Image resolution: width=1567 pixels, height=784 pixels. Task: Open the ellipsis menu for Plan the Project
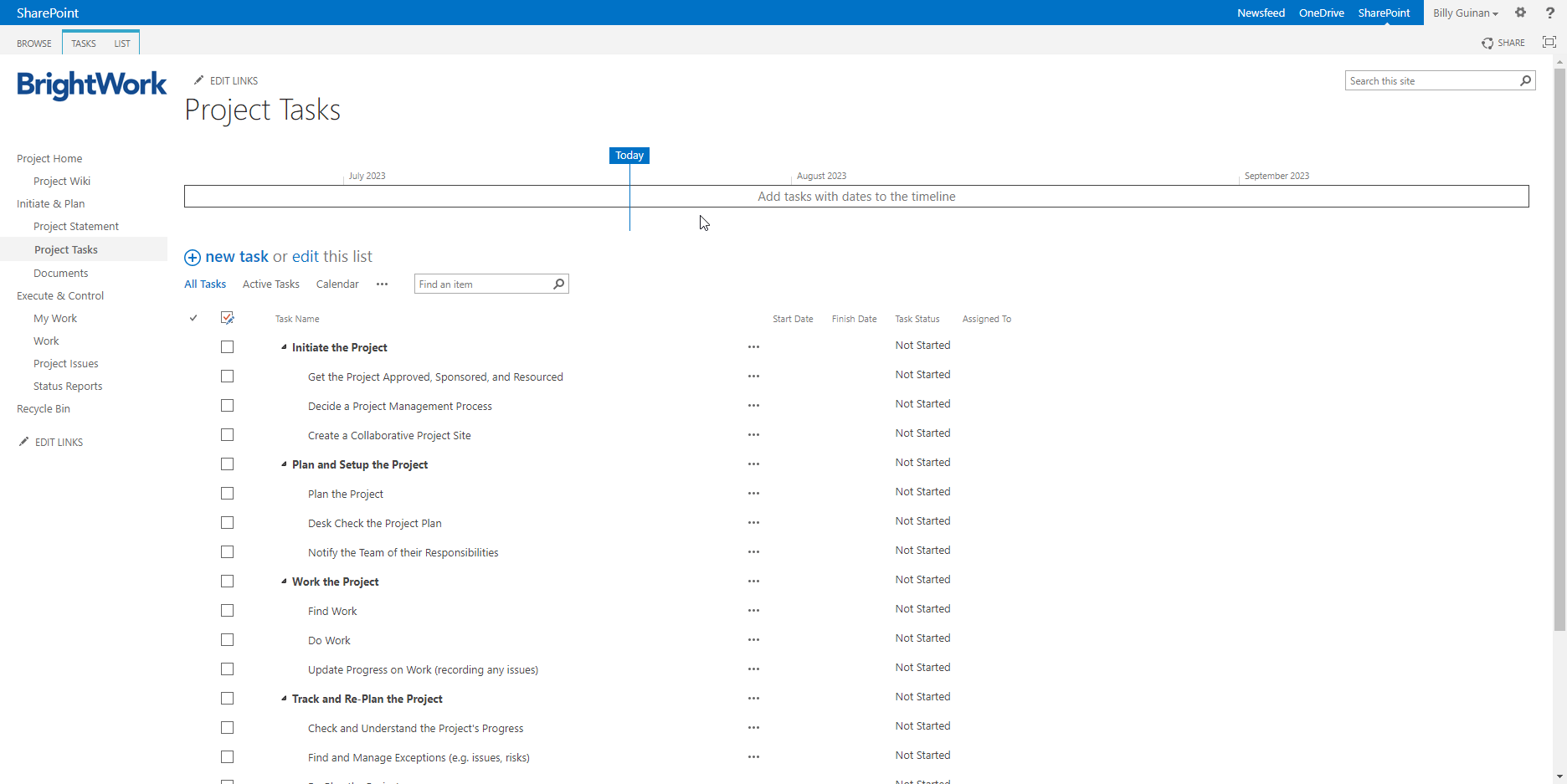(x=753, y=493)
